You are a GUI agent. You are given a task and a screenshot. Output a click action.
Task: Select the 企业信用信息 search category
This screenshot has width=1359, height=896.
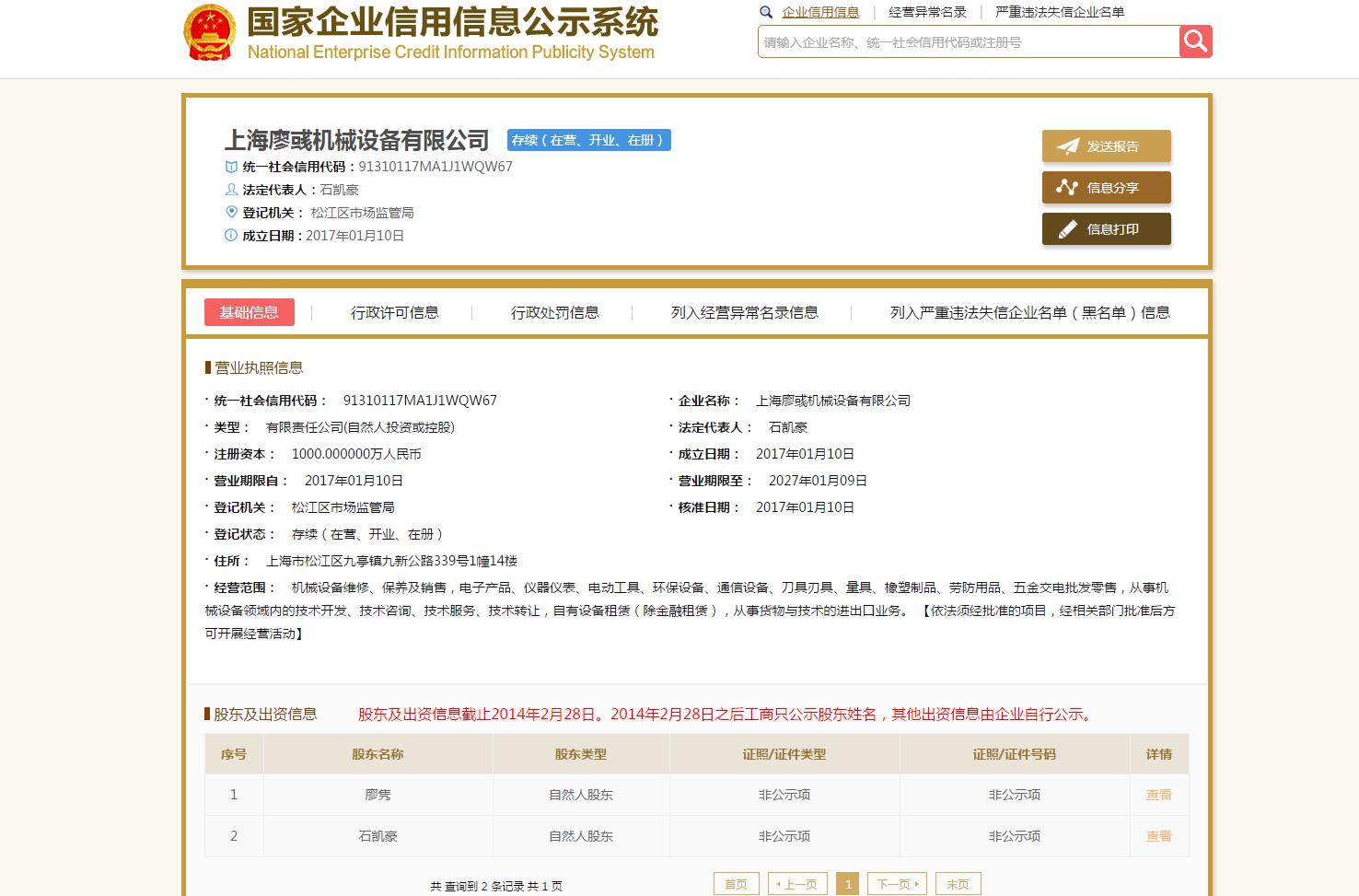pos(820,12)
